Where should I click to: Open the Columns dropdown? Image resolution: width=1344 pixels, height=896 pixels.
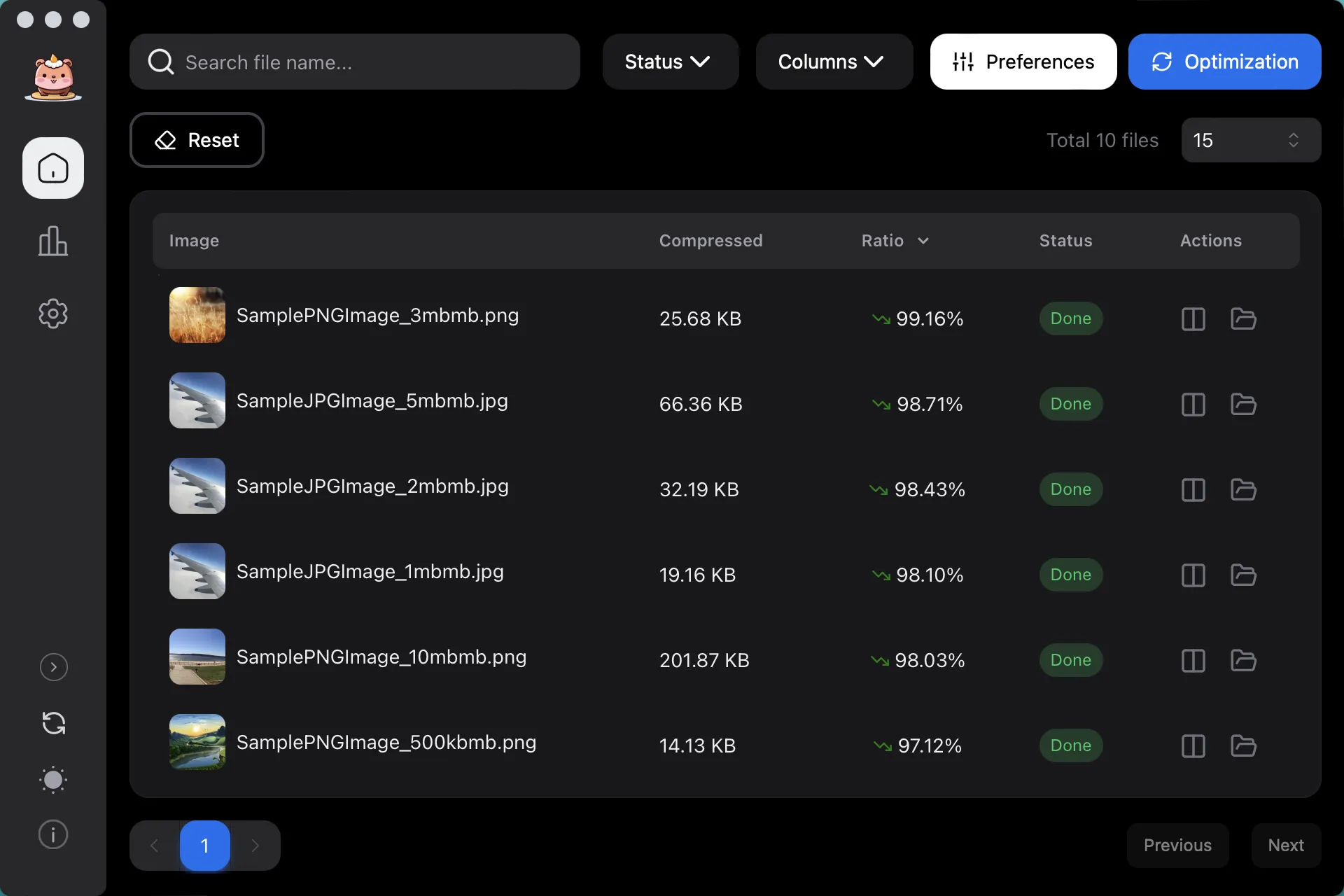(832, 62)
